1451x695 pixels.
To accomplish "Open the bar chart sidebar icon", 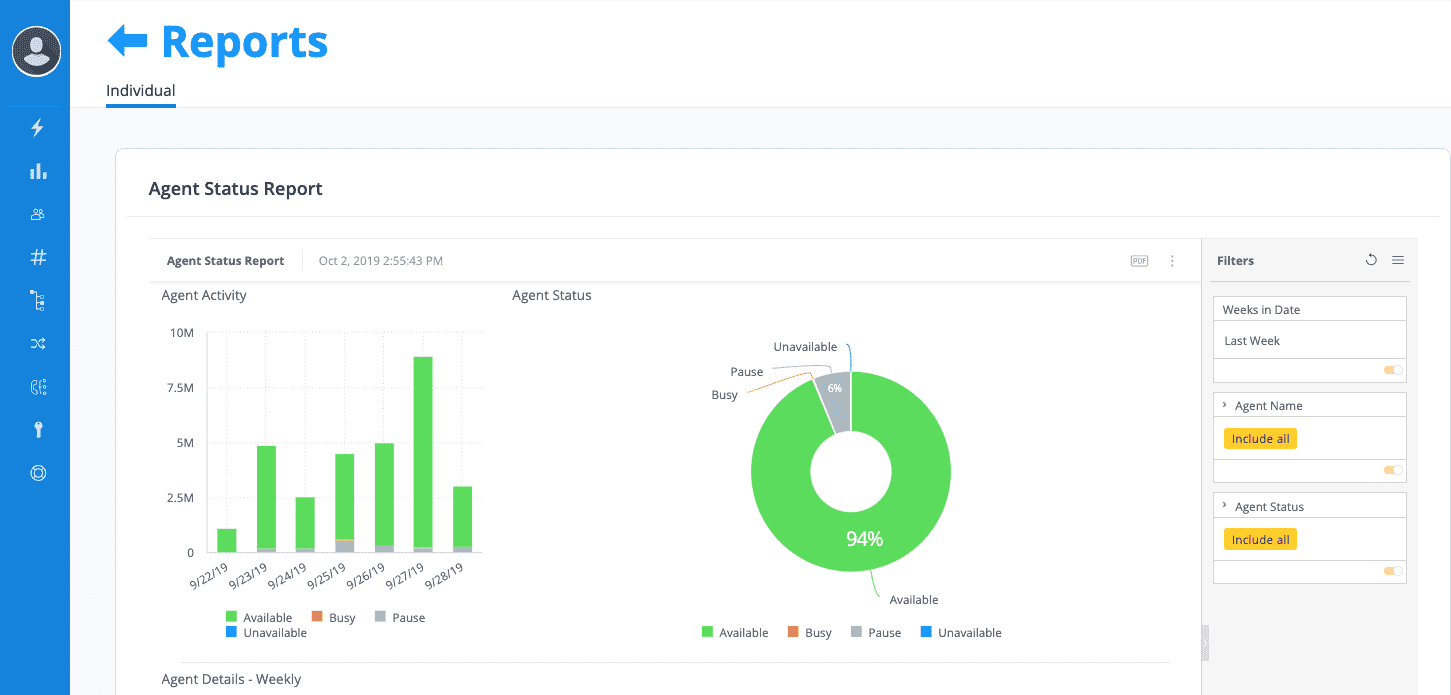I will (38, 171).
